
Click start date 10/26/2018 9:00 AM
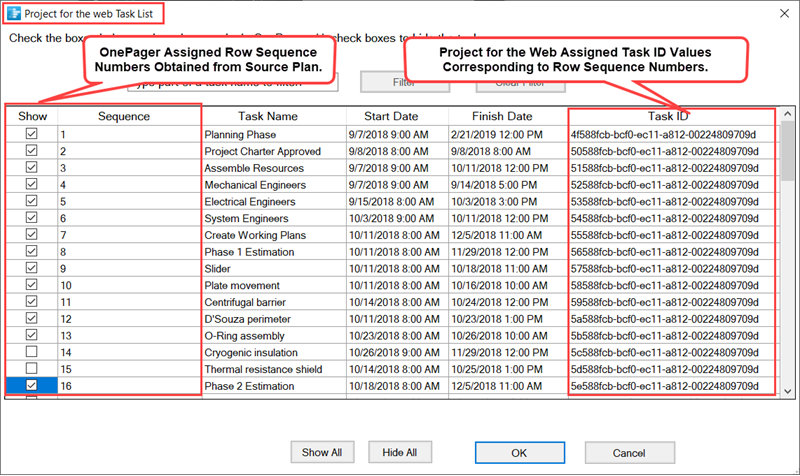click(x=394, y=353)
